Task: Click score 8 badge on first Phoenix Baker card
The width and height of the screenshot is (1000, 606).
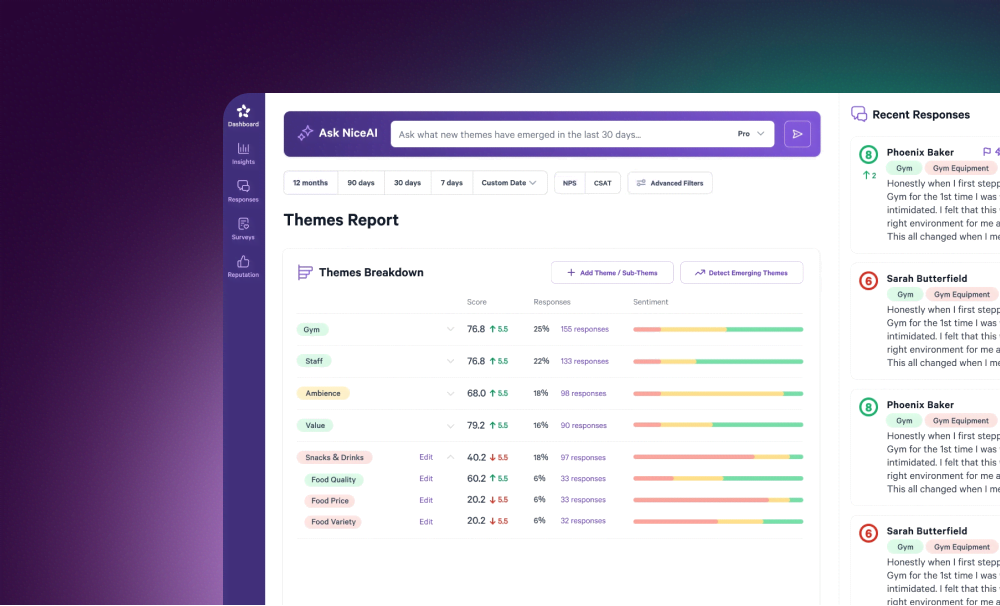Action: point(868,154)
